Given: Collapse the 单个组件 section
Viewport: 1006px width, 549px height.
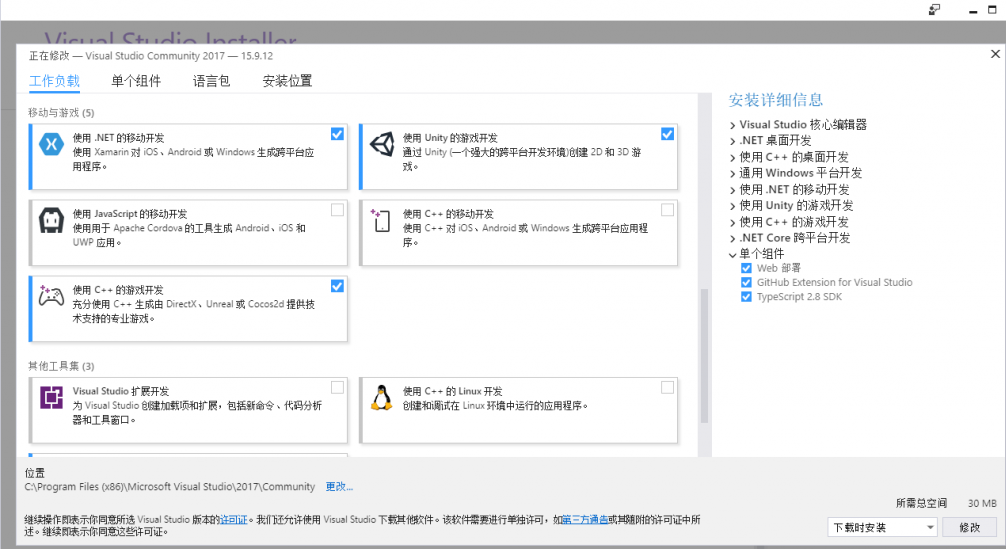Looking at the screenshot, I should [x=733, y=255].
